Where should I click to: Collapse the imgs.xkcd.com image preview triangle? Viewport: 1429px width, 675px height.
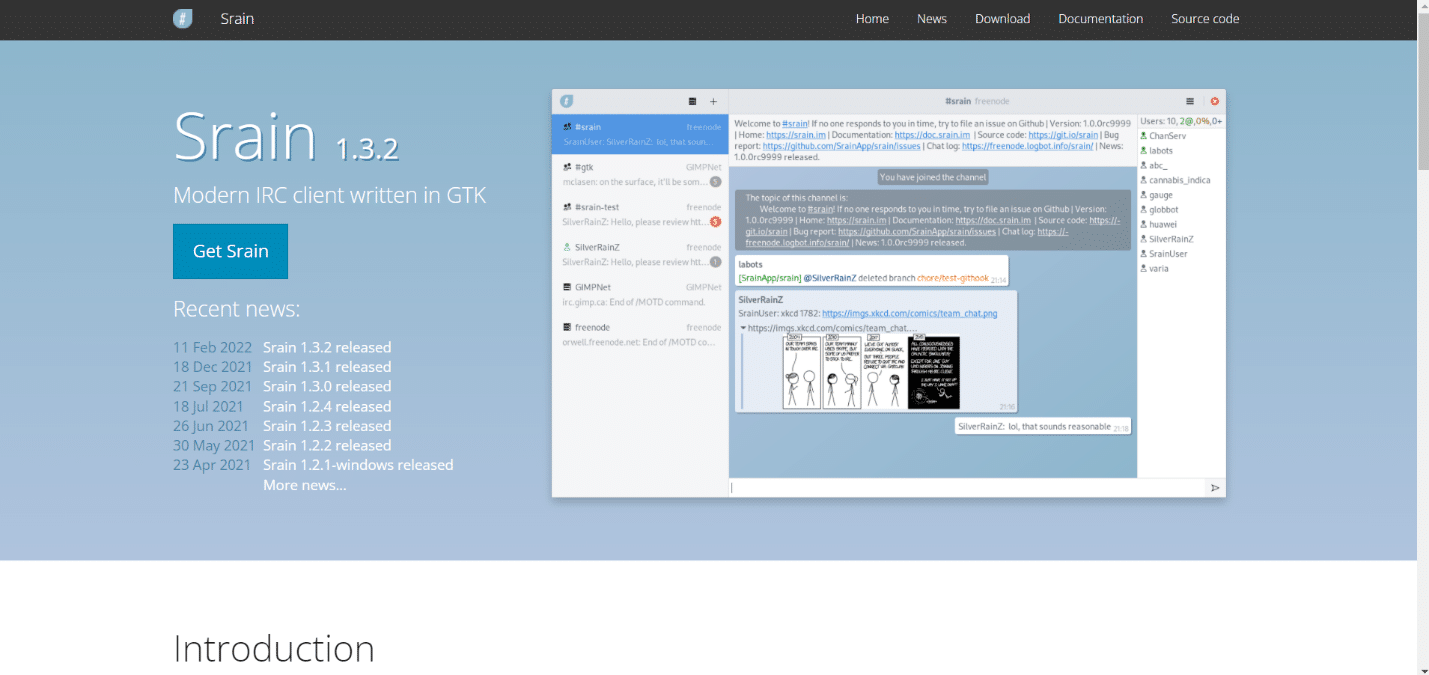pyautogui.click(x=743, y=328)
